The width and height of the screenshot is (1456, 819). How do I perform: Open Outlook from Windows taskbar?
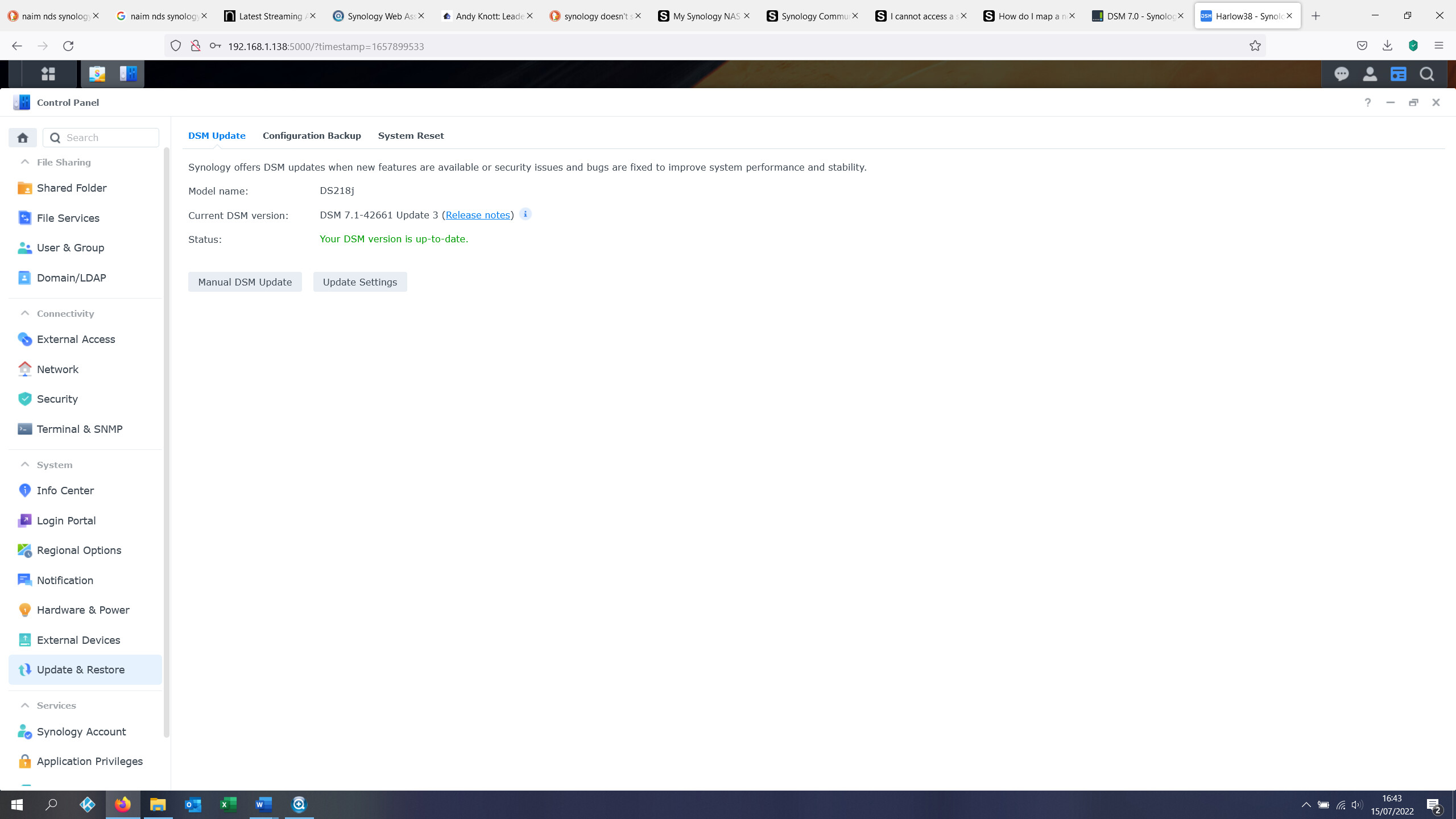193,805
